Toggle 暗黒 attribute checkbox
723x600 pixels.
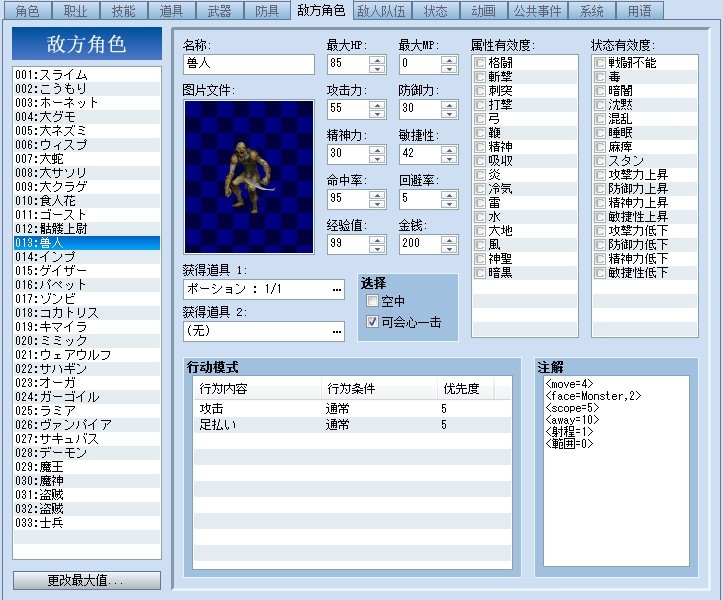point(480,273)
